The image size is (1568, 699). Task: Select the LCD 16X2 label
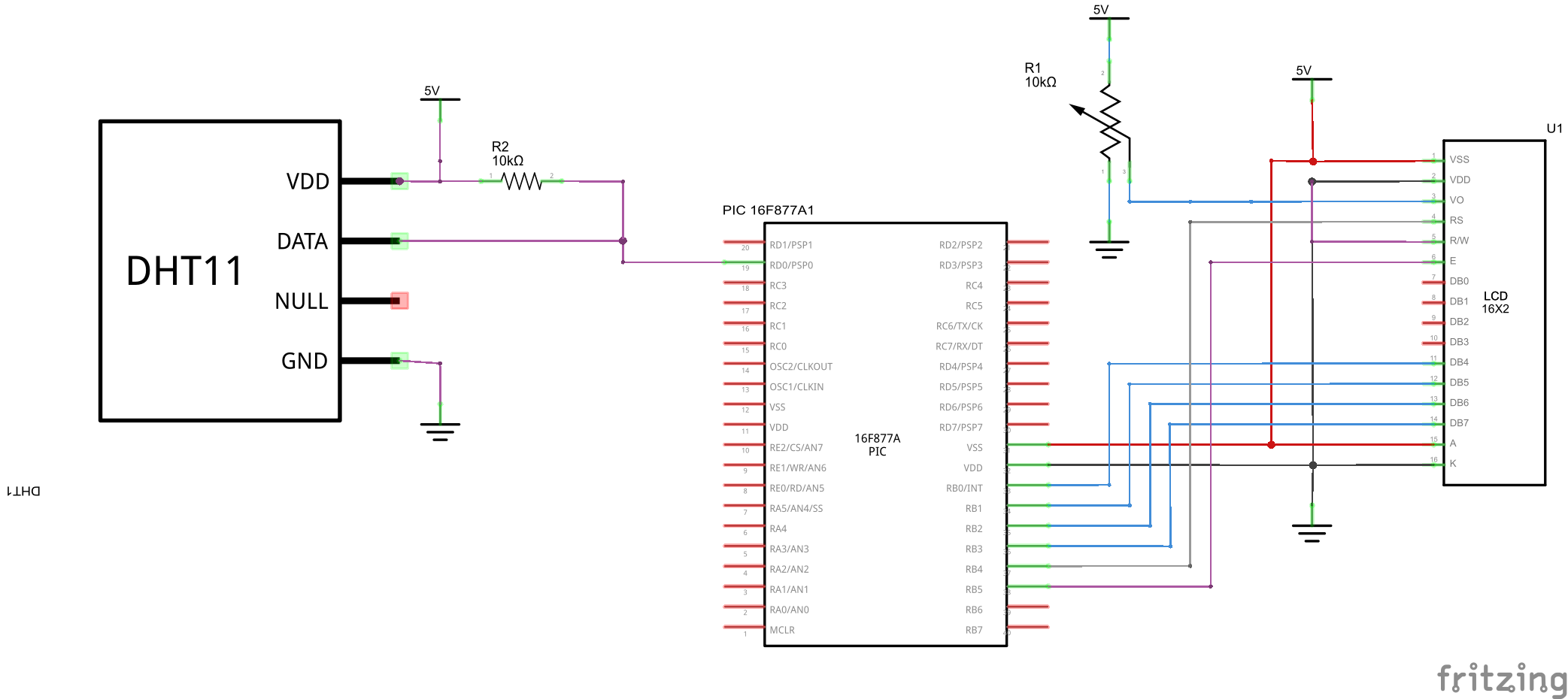point(1495,302)
